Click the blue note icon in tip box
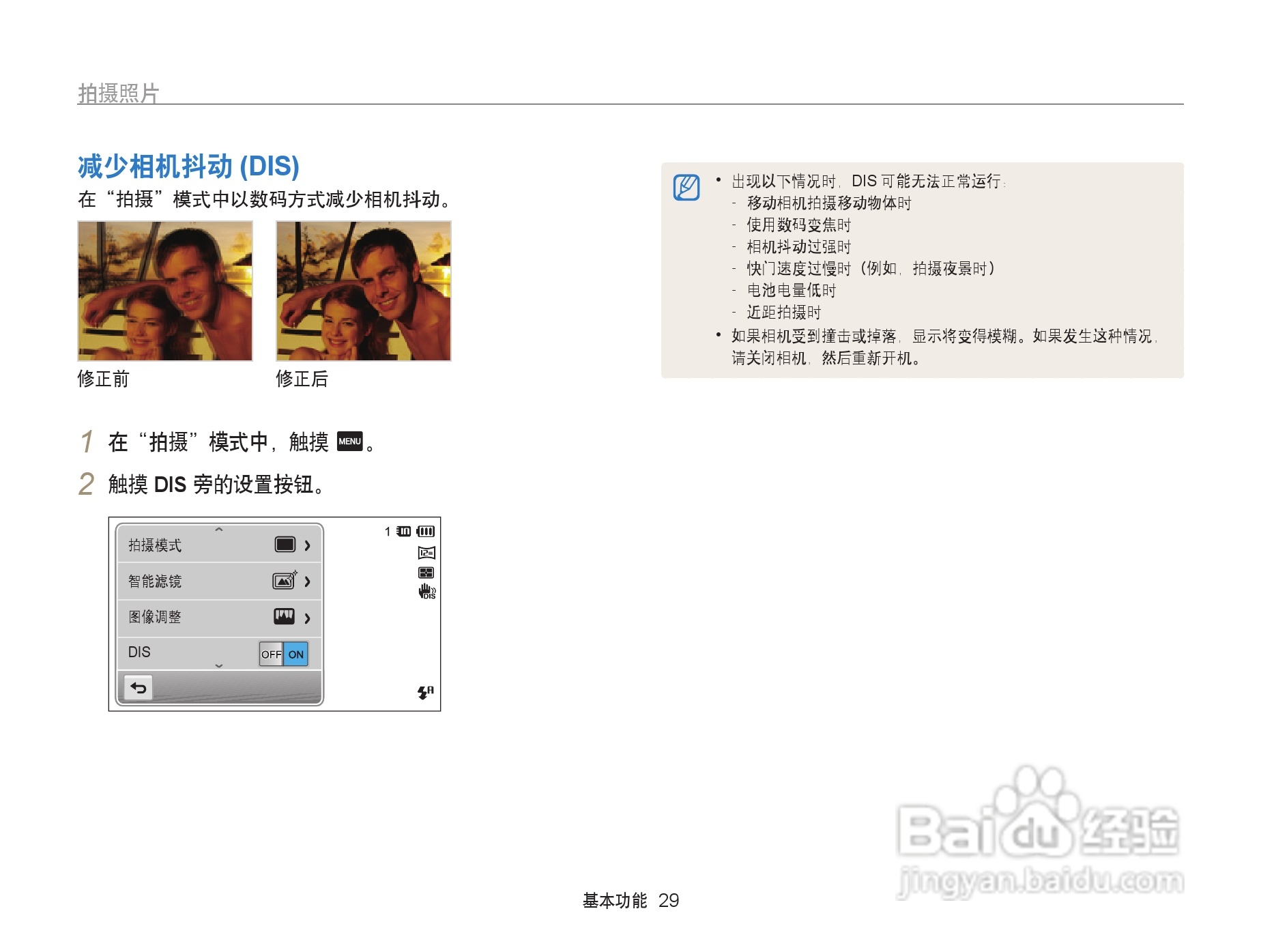 686,187
